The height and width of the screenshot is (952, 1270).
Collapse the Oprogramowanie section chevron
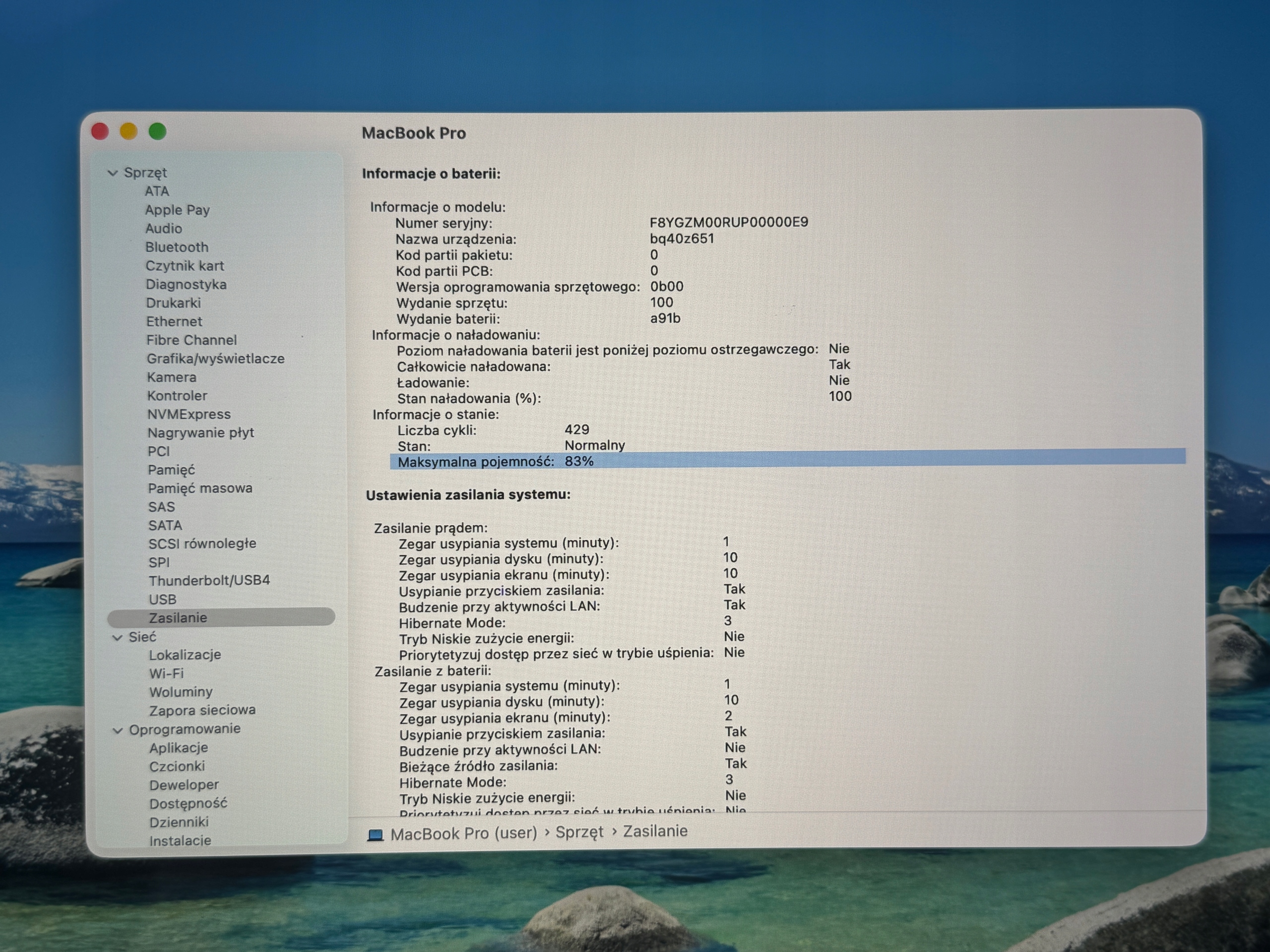click(x=118, y=730)
